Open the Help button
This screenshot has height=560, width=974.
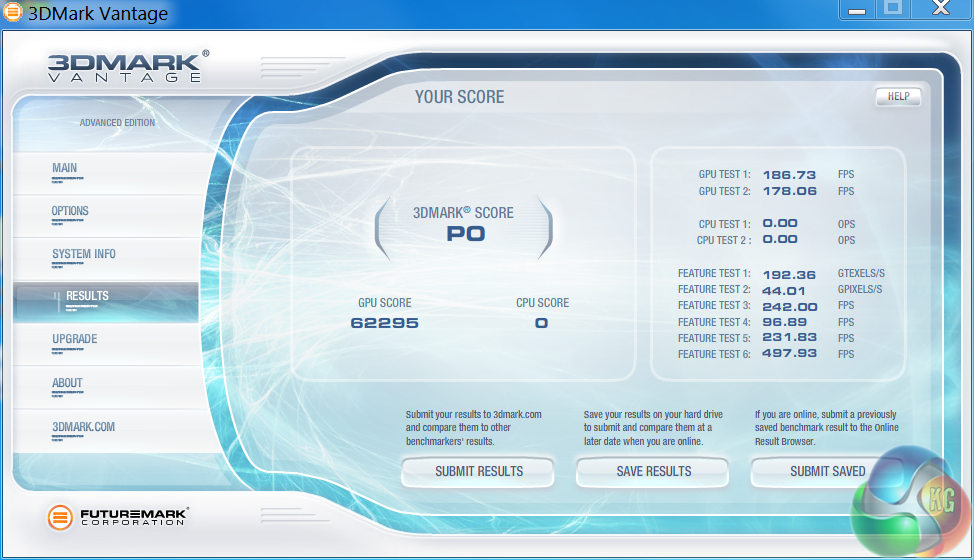click(898, 96)
